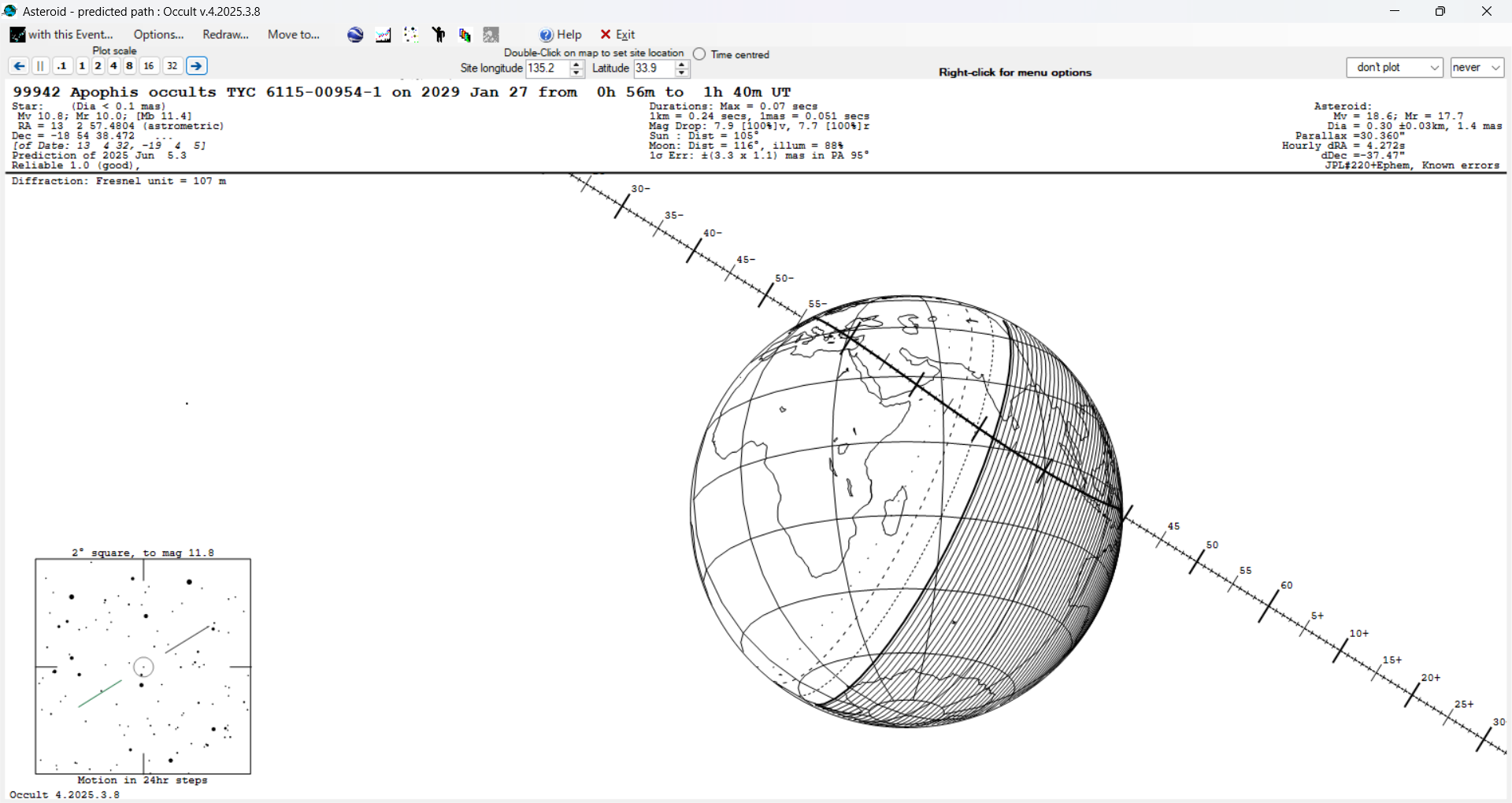Decrease Latitude with down spinner

(x=682, y=73)
